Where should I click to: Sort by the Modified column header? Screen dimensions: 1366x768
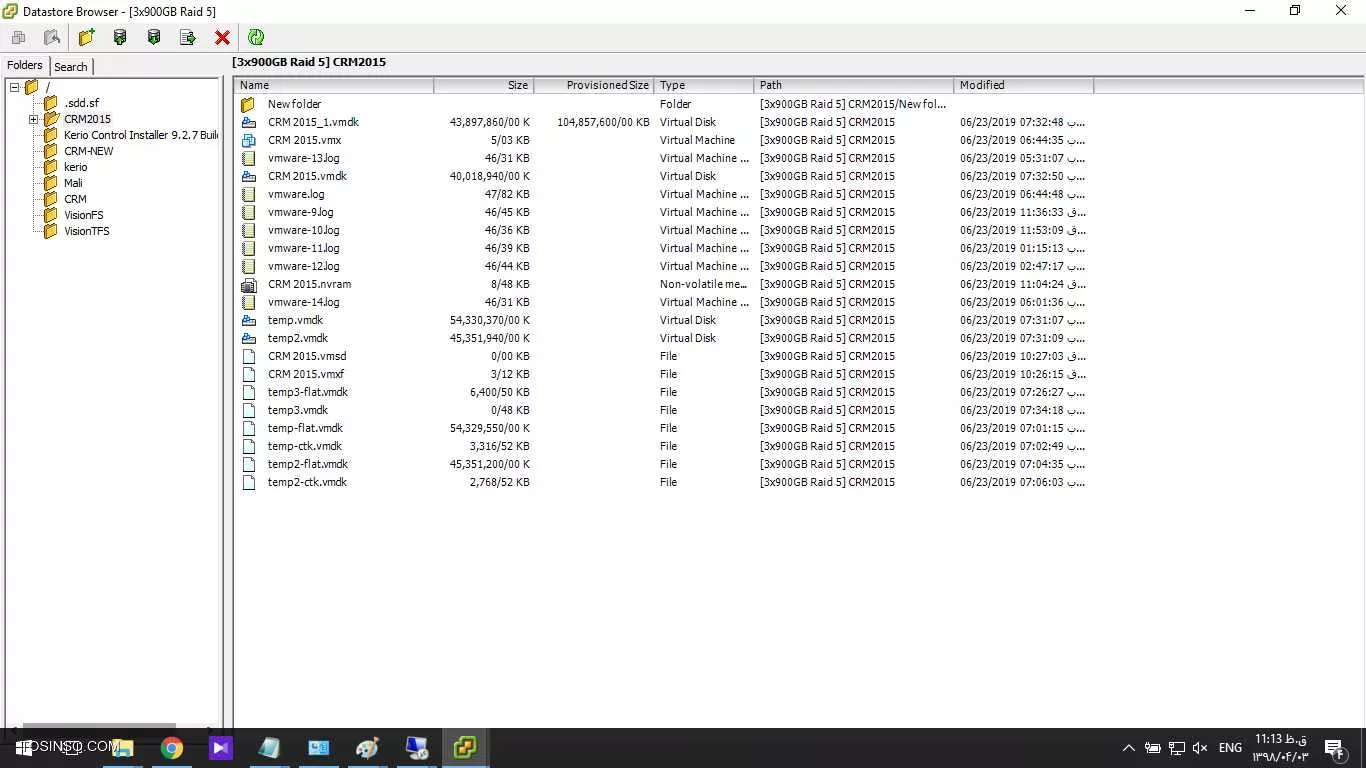(1024, 86)
